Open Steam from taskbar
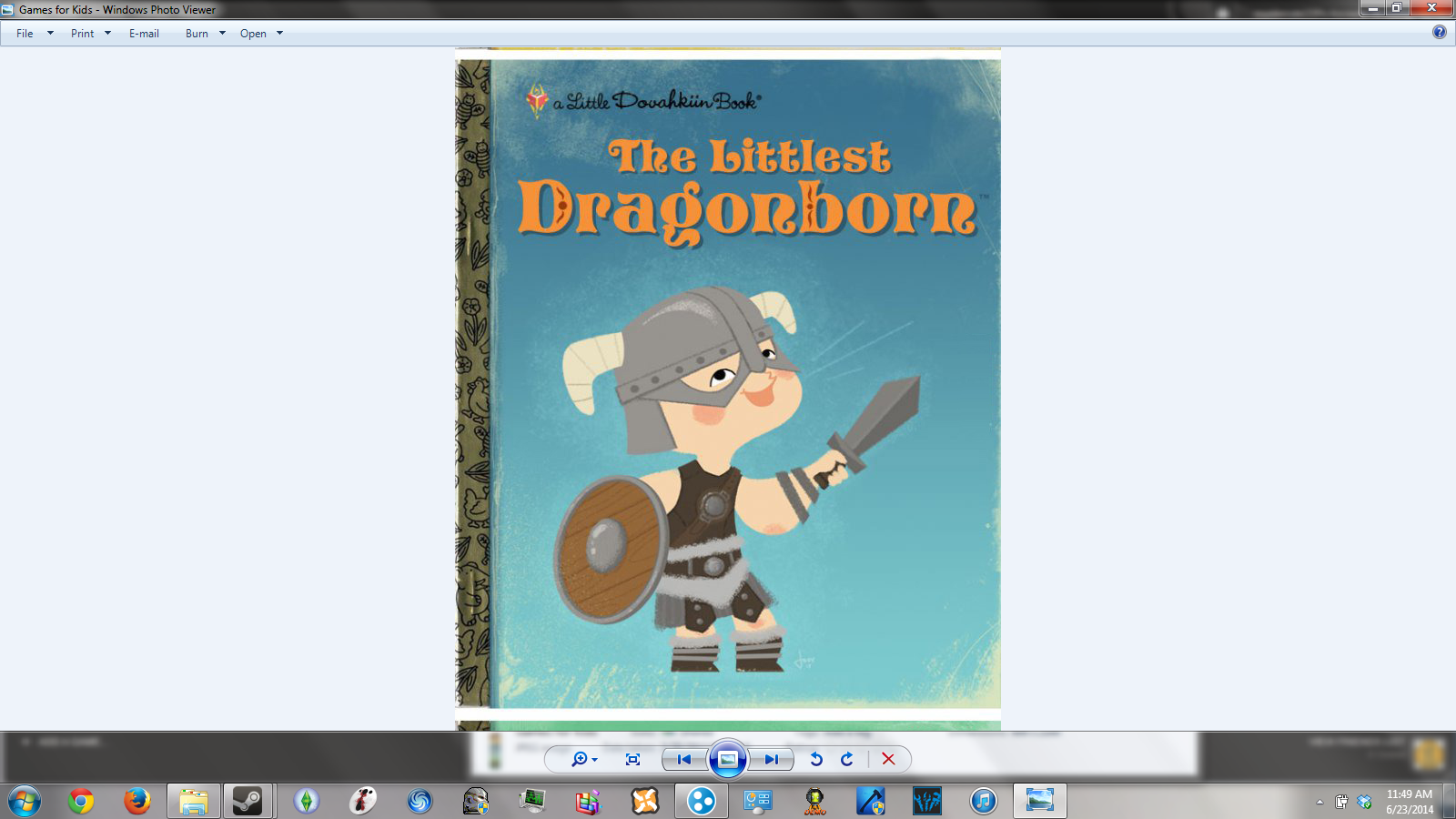This screenshot has height=819, width=1456. 248,802
